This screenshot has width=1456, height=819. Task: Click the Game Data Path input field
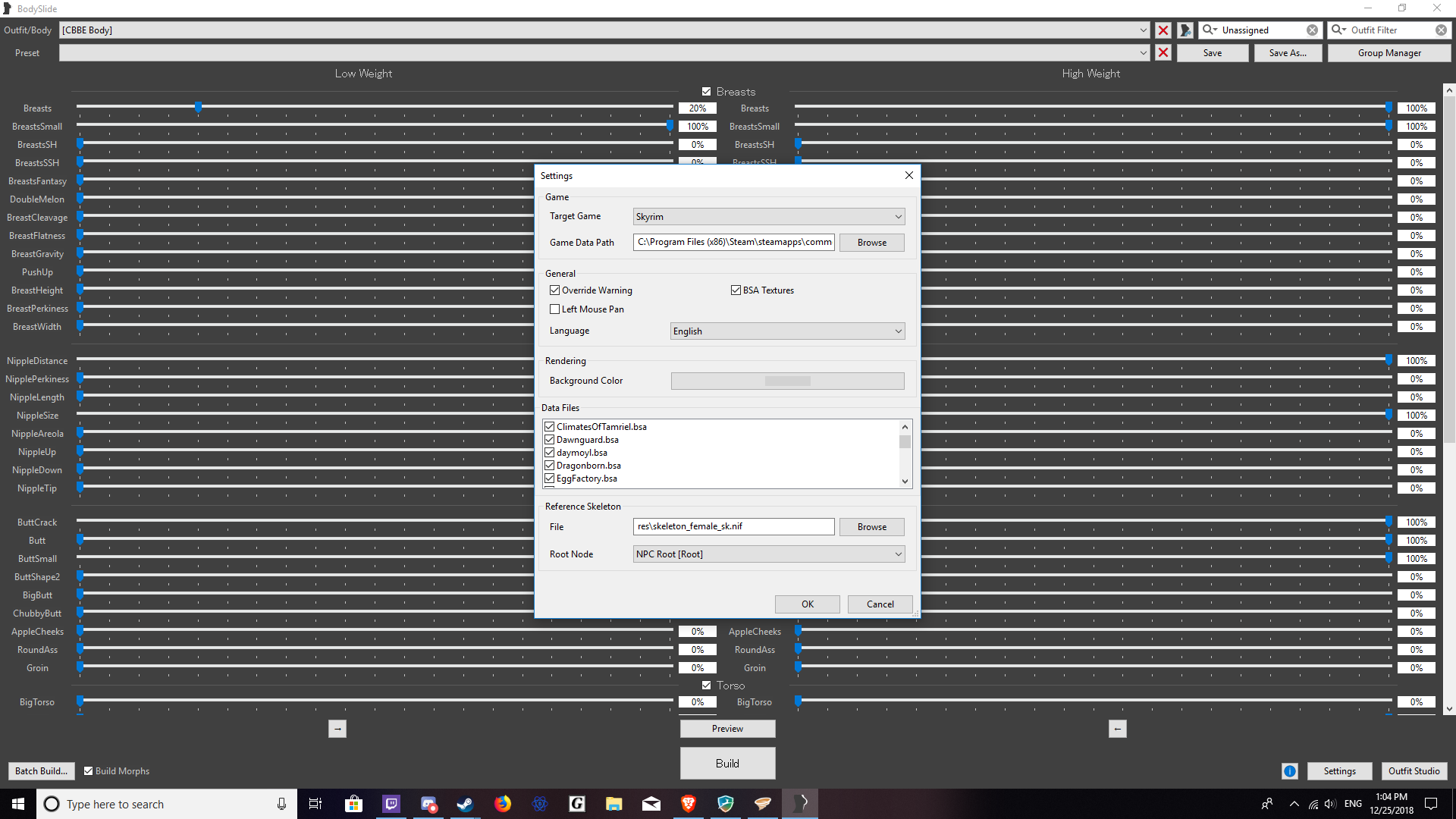tap(734, 243)
